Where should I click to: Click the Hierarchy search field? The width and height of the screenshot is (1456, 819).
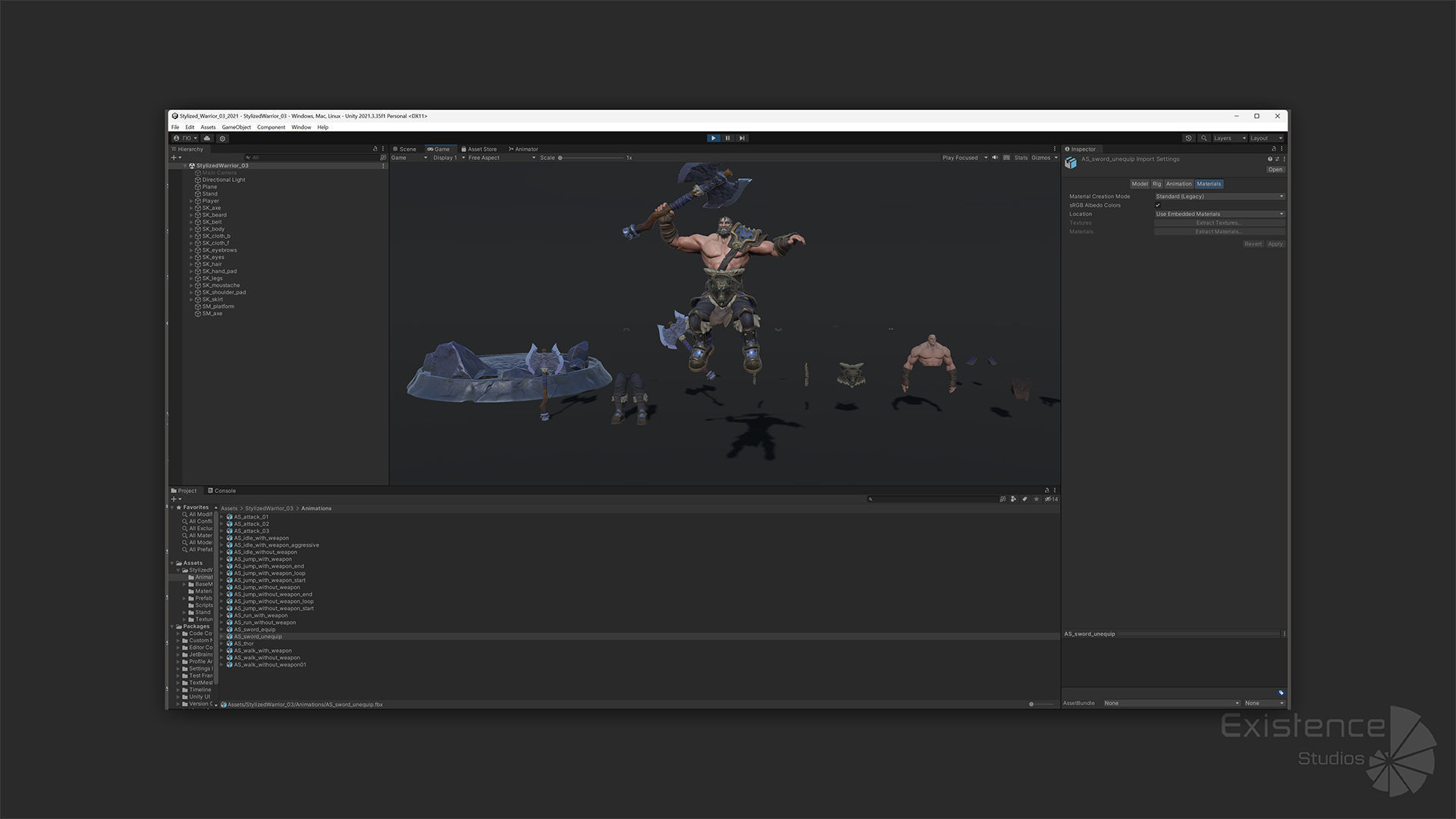point(311,158)
